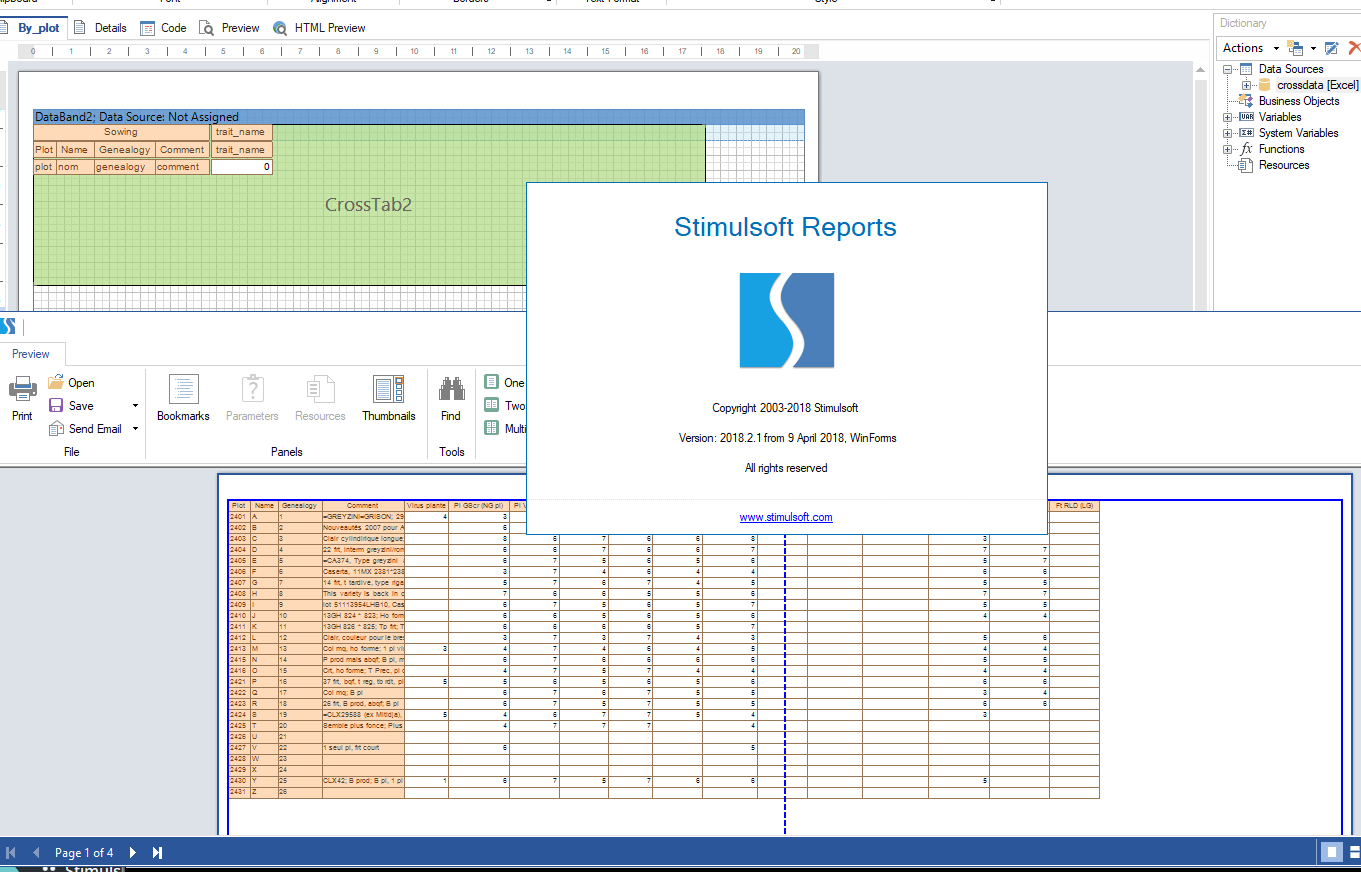Screen dimensions: 1361x872
Task: Click Virus plante column header in preview
Action: (426, 506)
